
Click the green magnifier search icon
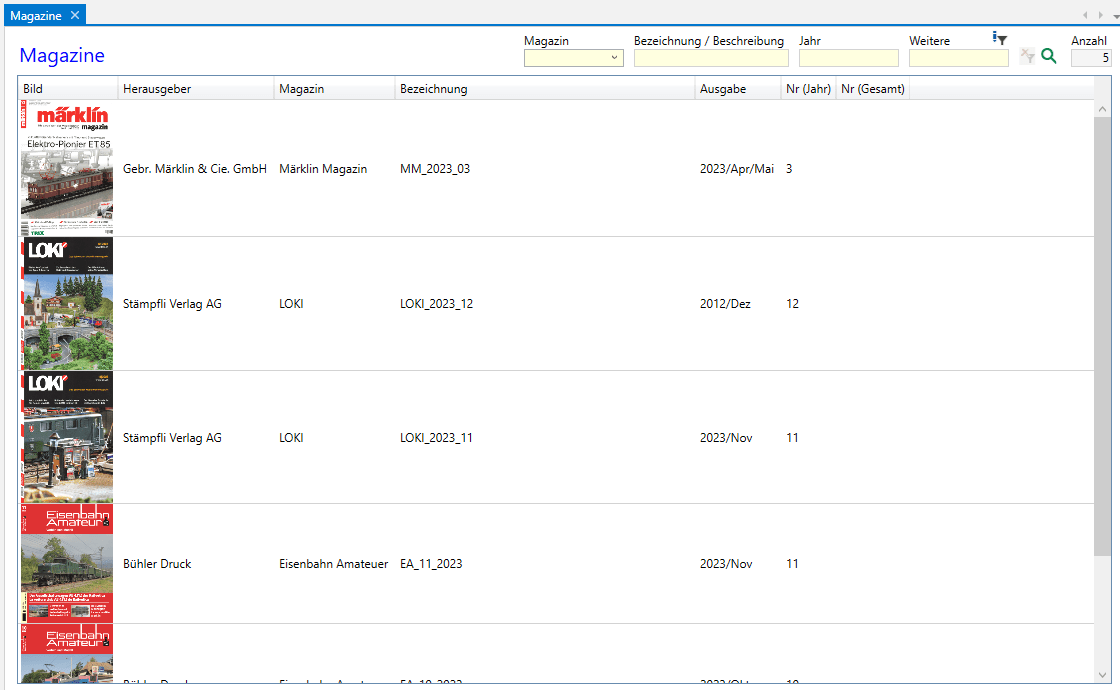coord(1048,57)
